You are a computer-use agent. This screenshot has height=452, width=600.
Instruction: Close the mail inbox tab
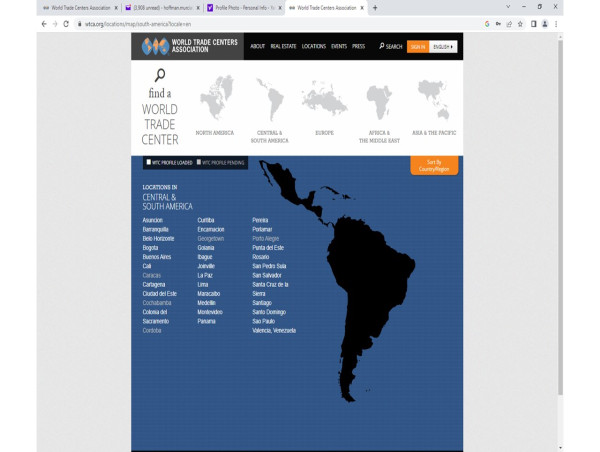point(198,8)
